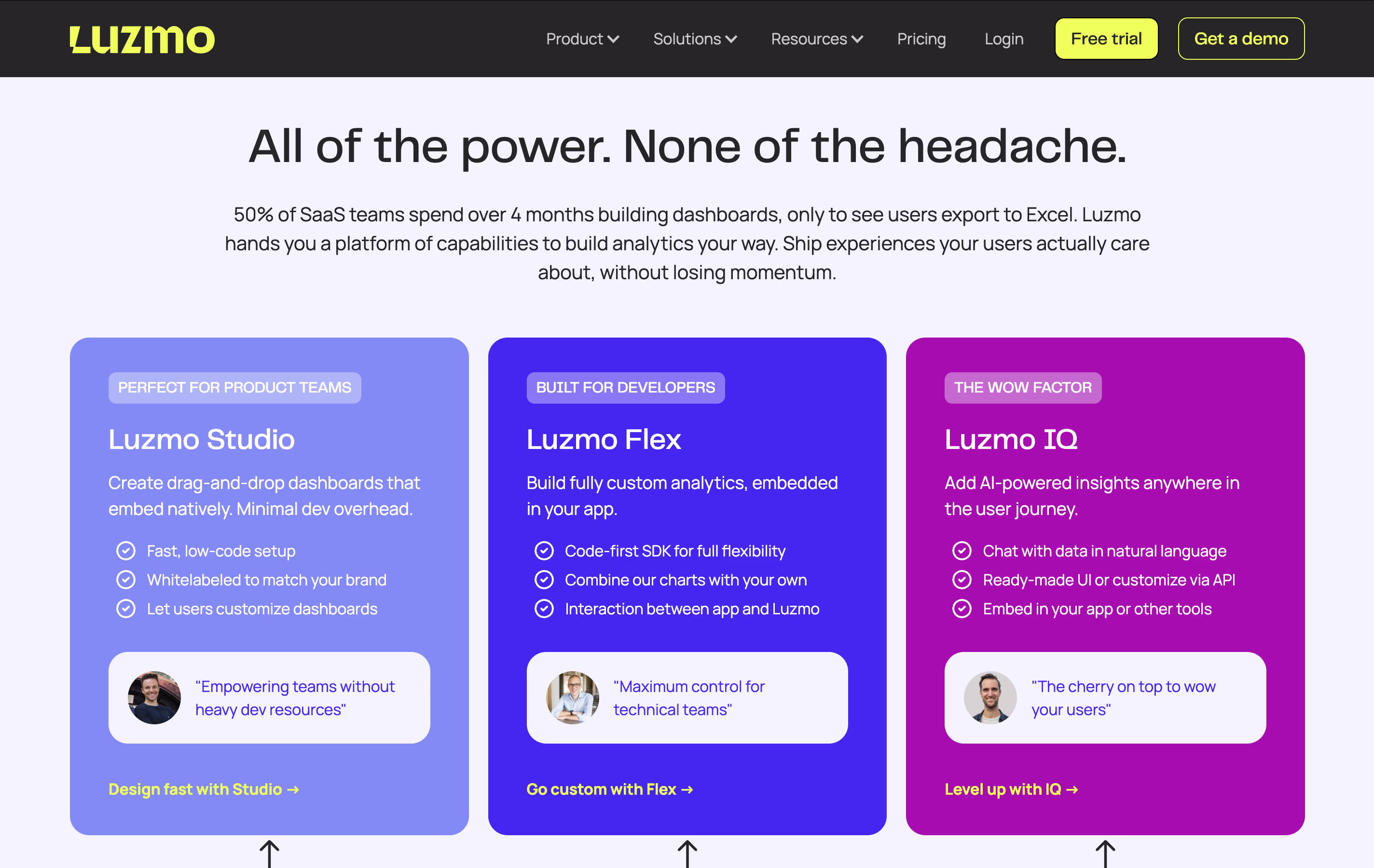
Task: Follow the Level up with IQ link
Action: (1011, 789)
